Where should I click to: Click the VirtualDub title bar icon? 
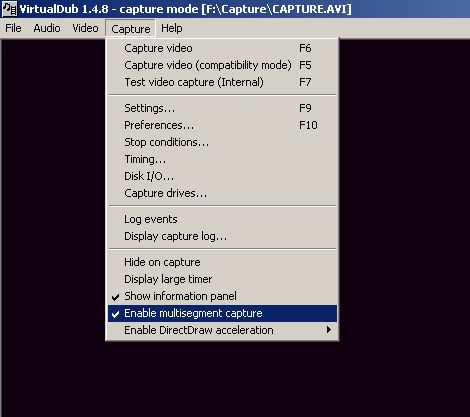point(9,9)
